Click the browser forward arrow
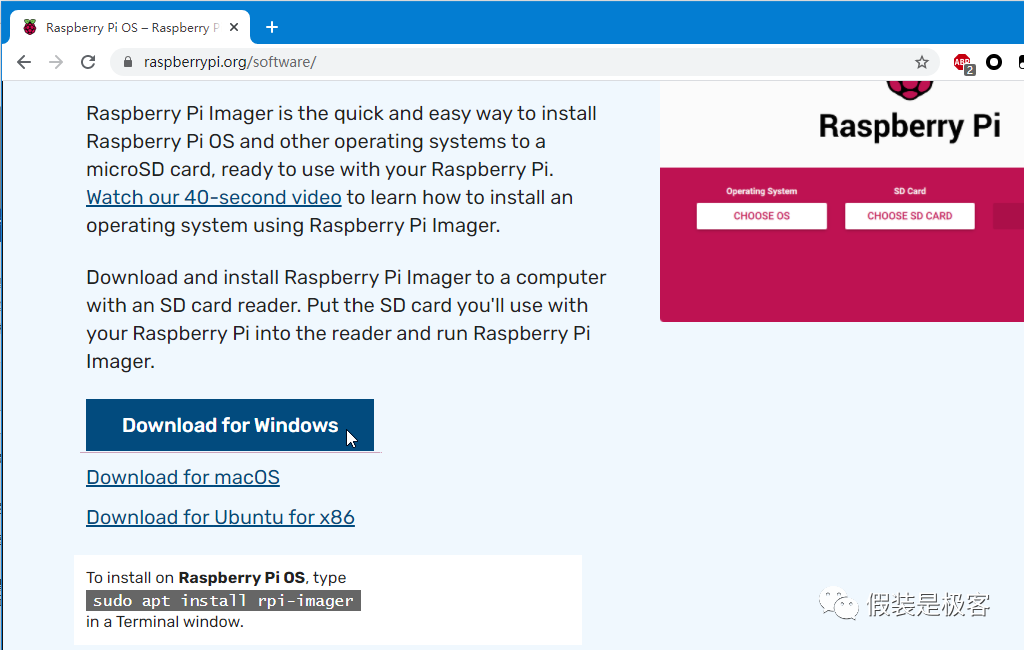1024x650 pixels. click(56, 62)
